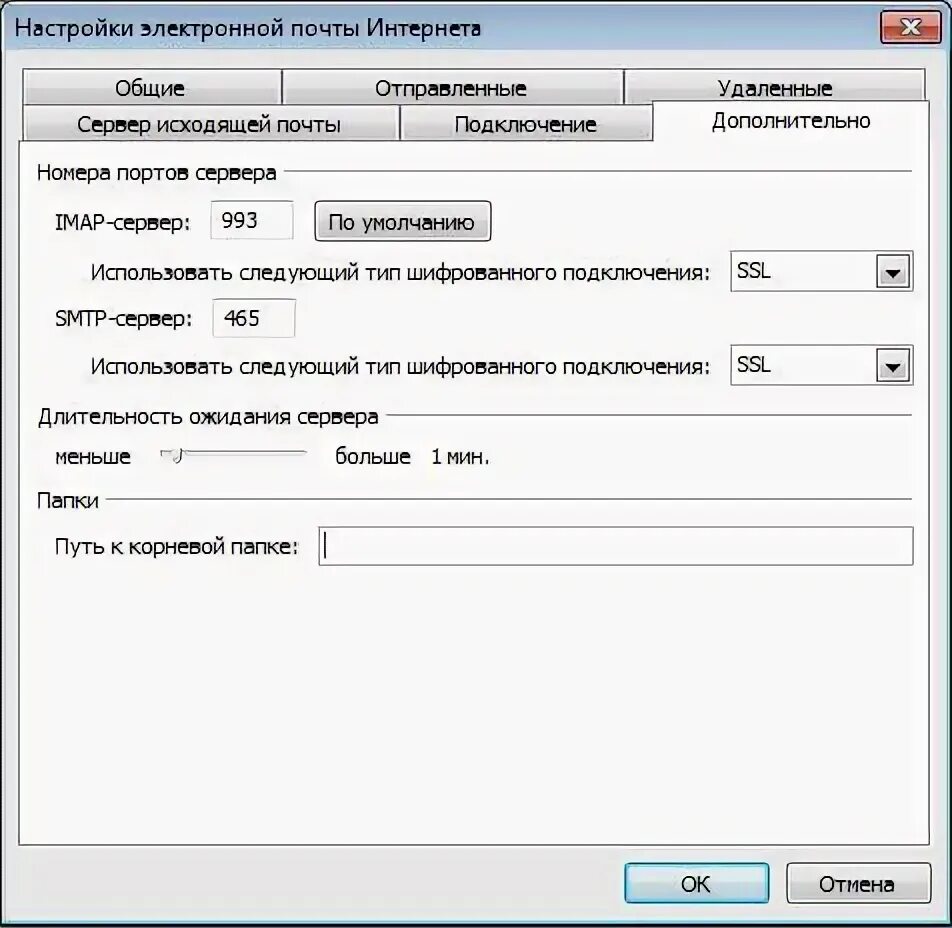Open the Удаленные tab

tap(775, 87)
